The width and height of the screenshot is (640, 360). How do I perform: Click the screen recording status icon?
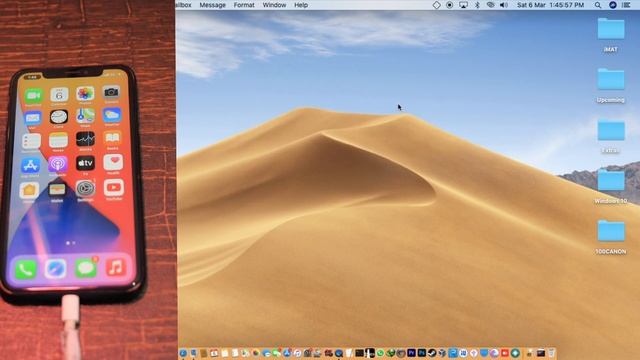[449, 5]
